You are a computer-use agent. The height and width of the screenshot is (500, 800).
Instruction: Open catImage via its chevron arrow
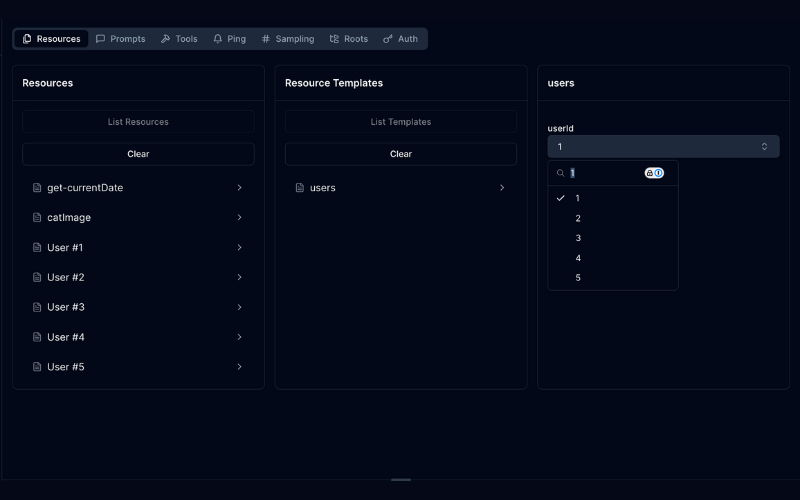[x=239, y=217]
